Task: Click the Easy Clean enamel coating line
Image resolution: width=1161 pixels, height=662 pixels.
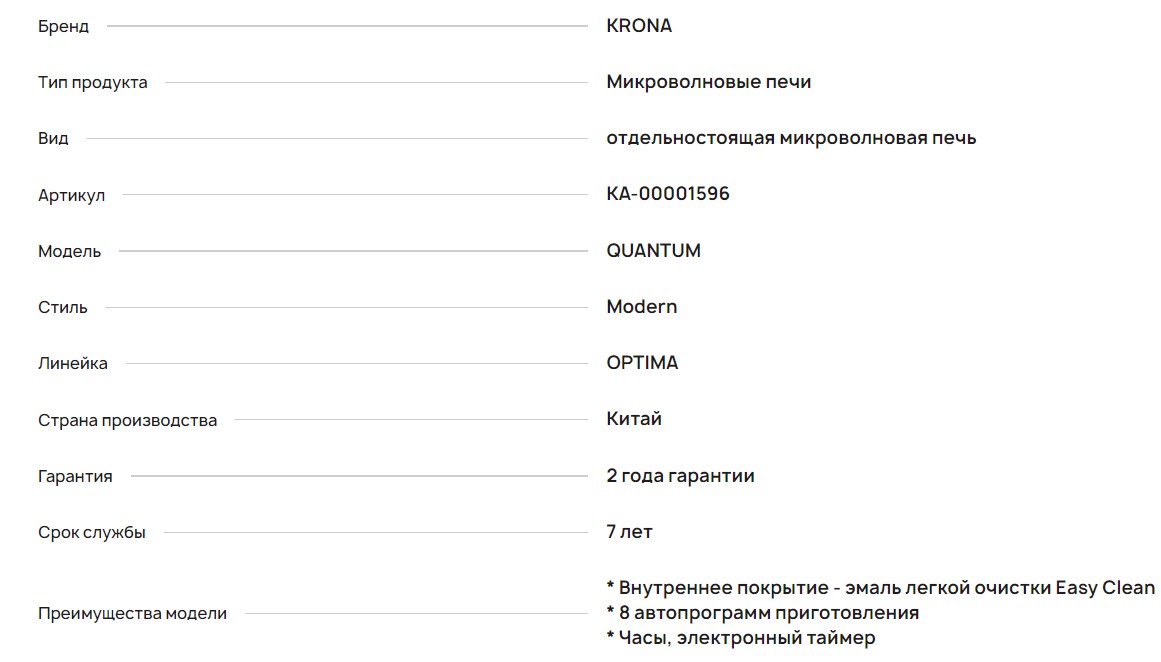Action: (880, 588)
